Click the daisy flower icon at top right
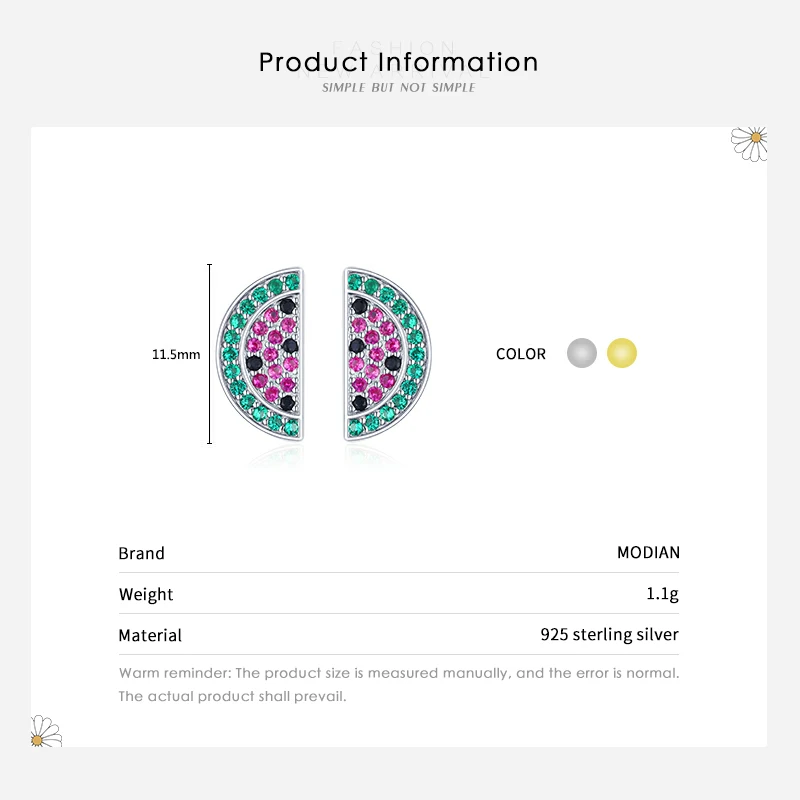This screenshot has height=800, width=800. (749, 142)
